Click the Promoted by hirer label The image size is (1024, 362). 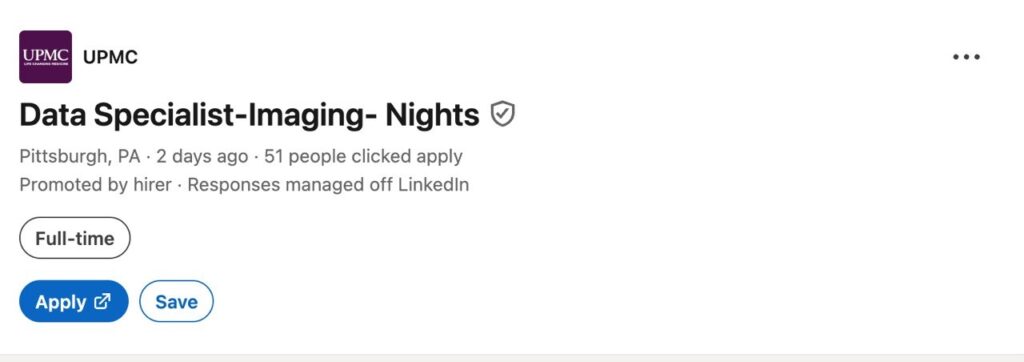(x=95, y=185)
